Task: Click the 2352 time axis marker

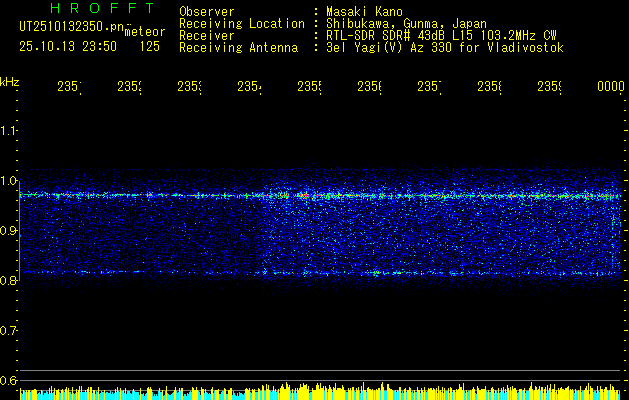Action: (x=130, y=87)
